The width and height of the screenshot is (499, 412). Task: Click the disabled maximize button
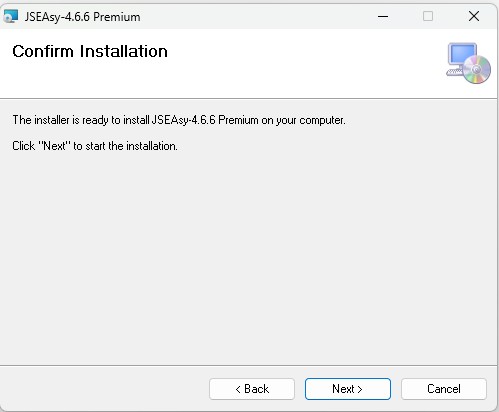(x=428, y=16)
